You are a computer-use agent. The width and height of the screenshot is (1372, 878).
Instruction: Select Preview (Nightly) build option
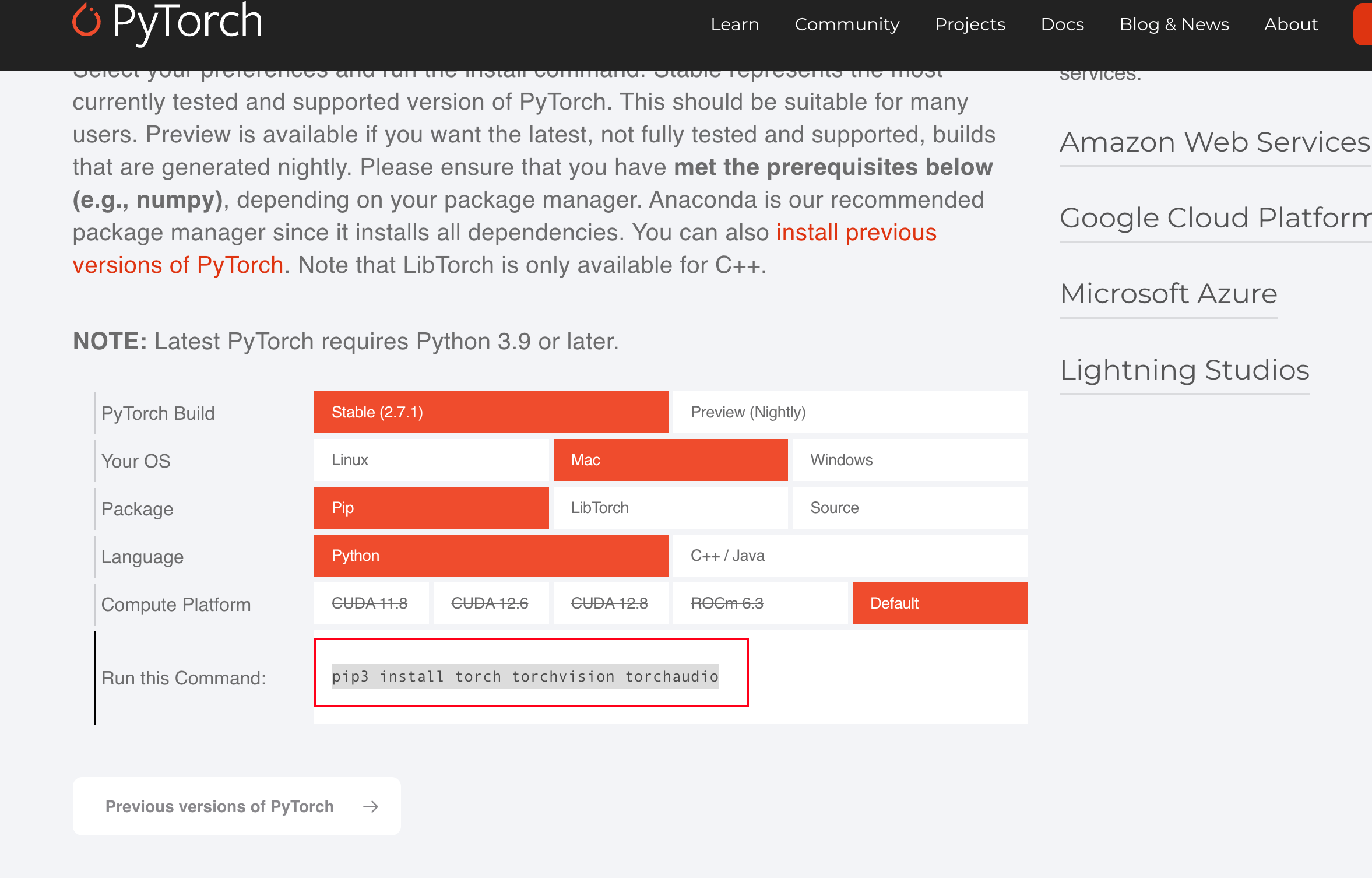tap(849, 412)
